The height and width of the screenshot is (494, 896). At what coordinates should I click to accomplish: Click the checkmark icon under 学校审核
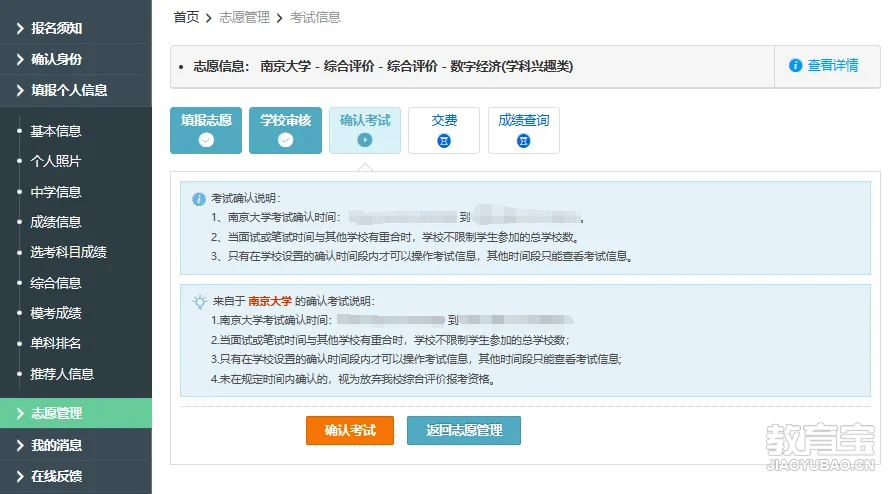285,140
